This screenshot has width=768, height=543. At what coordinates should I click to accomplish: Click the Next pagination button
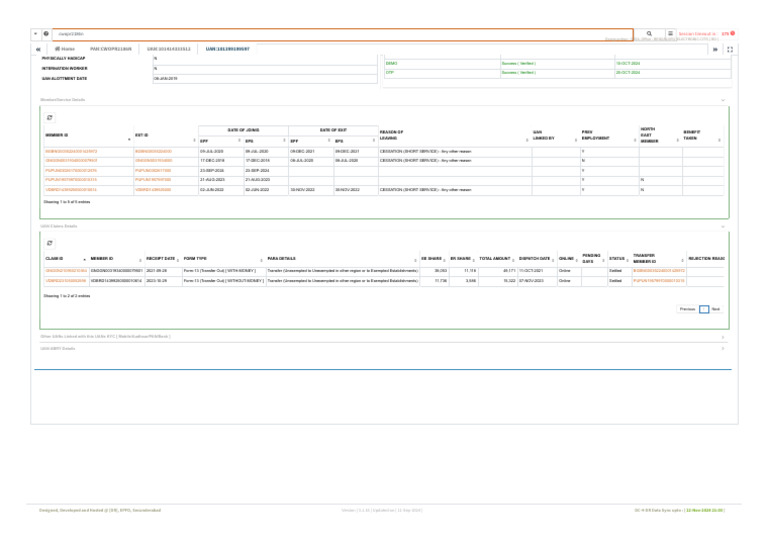(x=716, y=309)
